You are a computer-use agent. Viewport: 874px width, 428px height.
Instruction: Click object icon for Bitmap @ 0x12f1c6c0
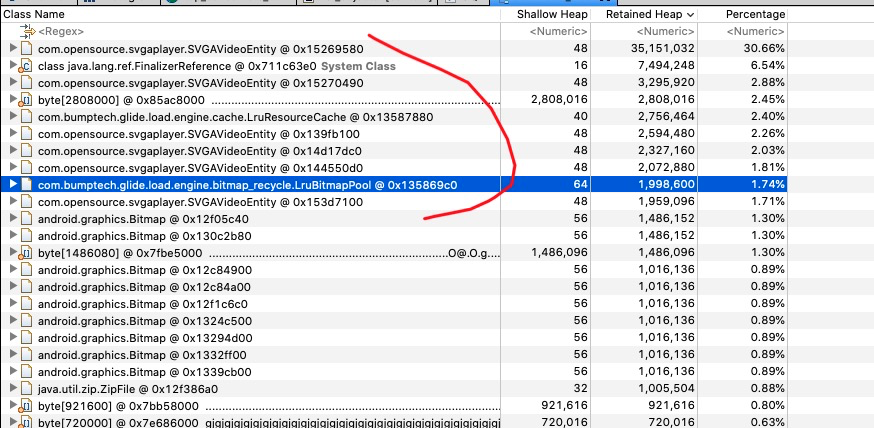(27, 304)
